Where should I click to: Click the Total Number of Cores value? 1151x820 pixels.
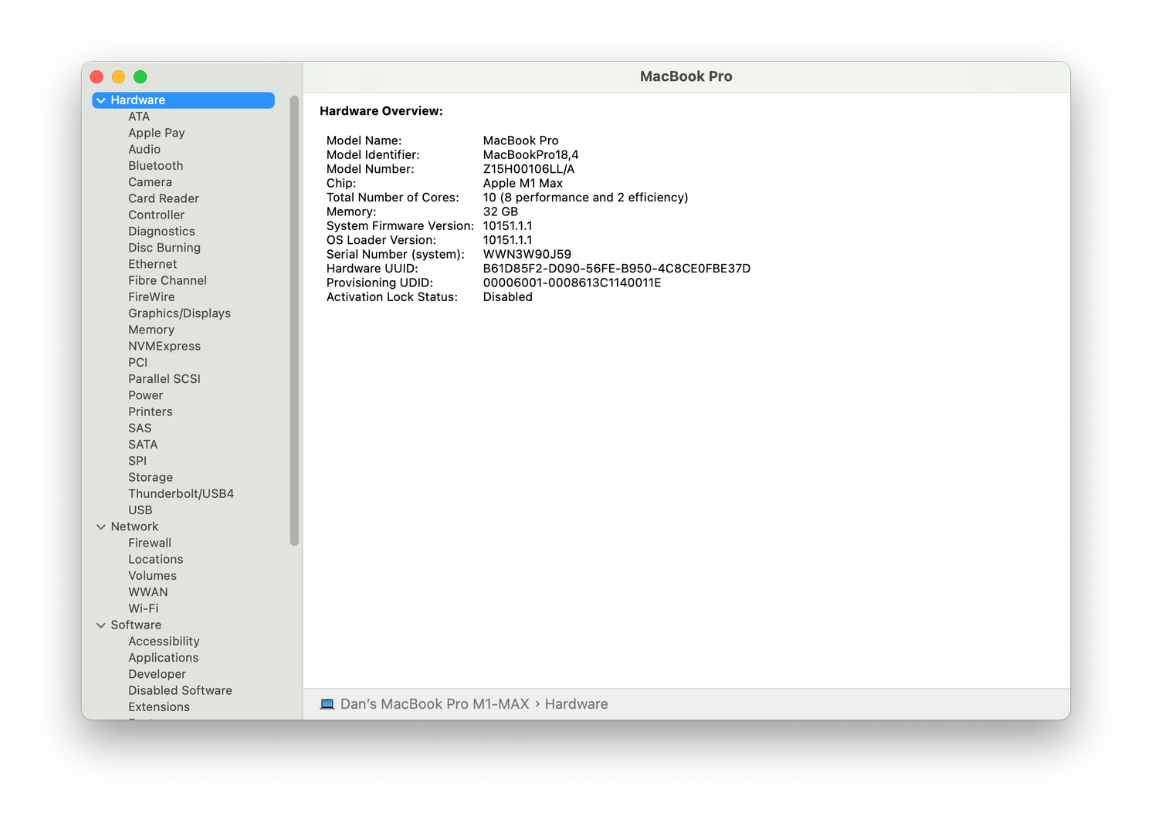(585, 197)
